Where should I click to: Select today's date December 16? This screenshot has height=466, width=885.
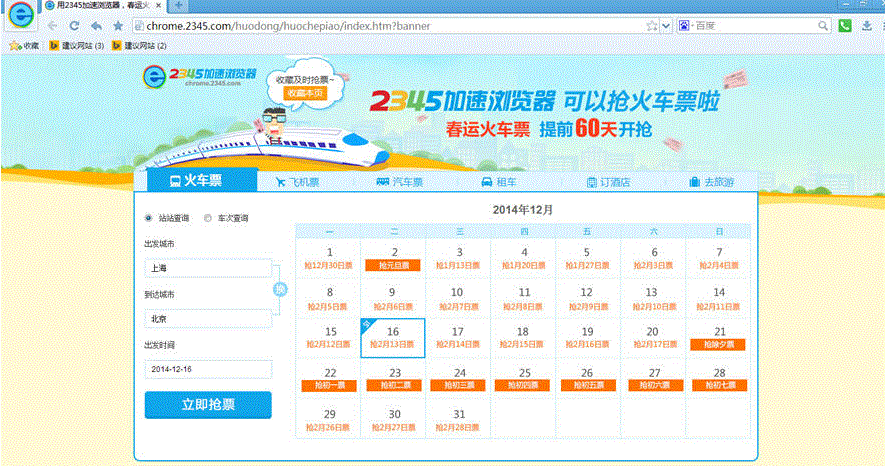coord(393,337)
